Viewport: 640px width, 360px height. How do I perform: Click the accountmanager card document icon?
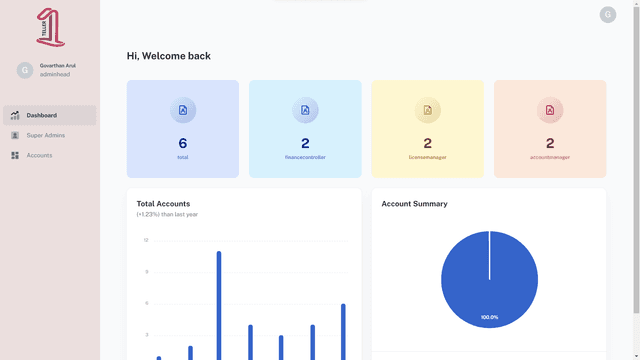550,110
